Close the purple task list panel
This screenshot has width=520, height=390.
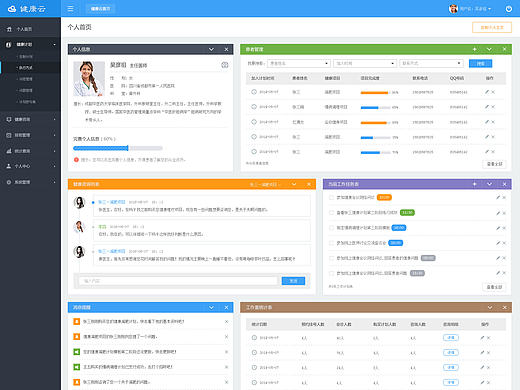(504, 184)
